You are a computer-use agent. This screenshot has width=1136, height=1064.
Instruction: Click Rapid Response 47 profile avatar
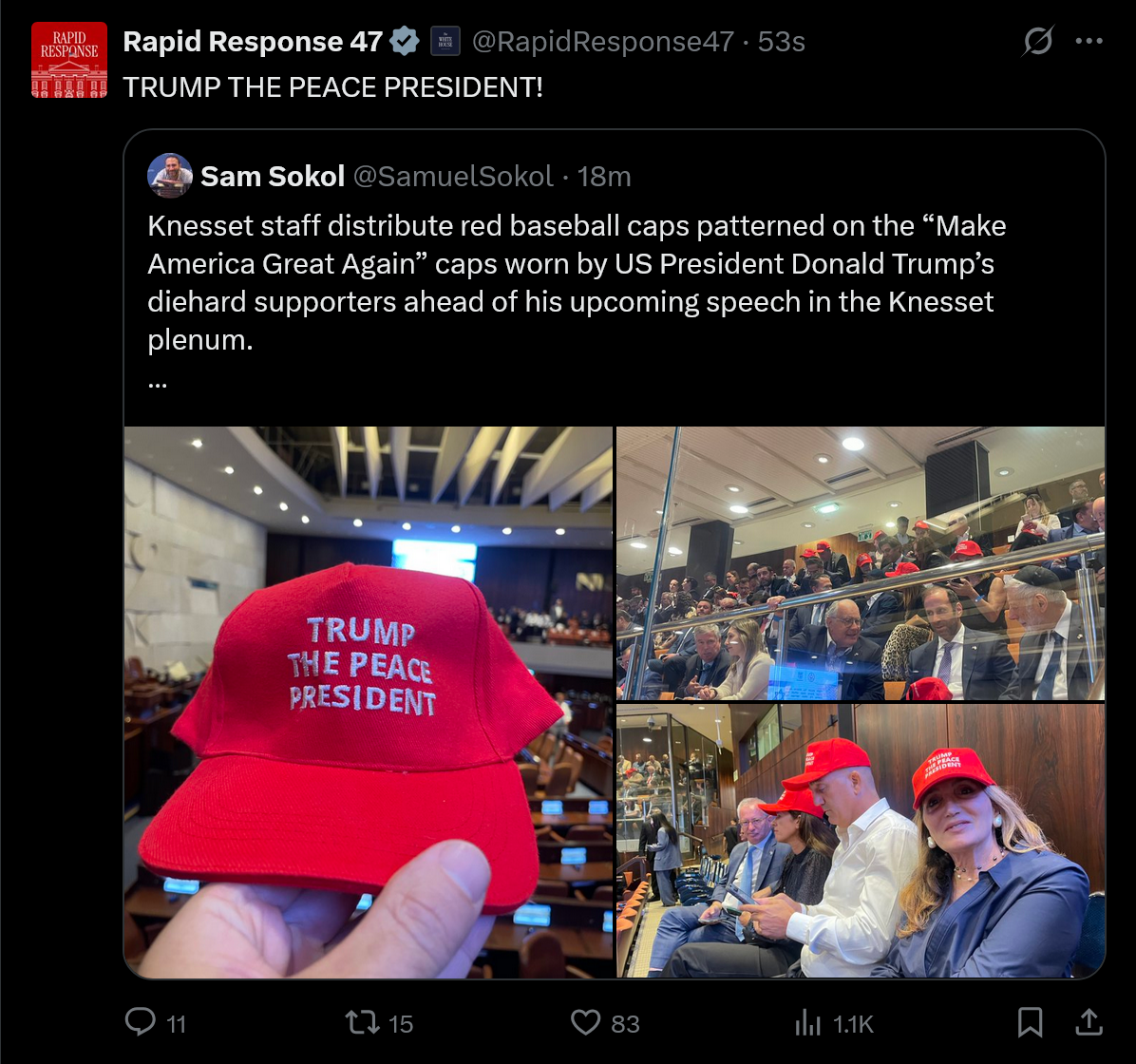coord(69,60)
